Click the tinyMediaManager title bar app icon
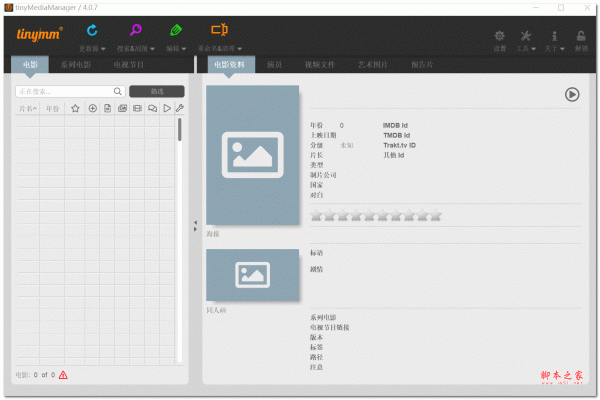Viewport: 600px width, 400px height. point(8,8)
